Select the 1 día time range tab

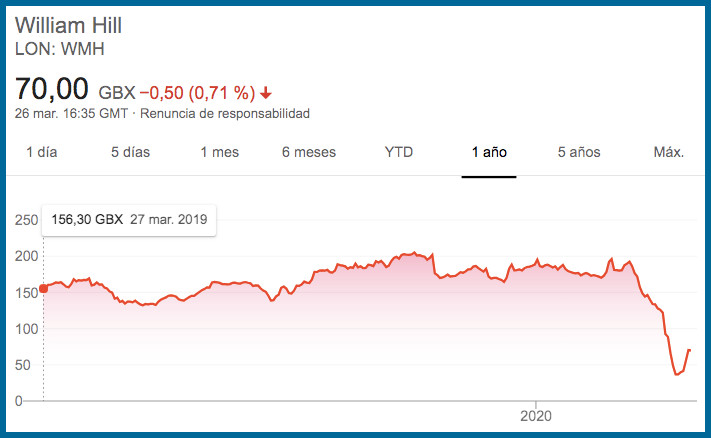coord(42,152)
